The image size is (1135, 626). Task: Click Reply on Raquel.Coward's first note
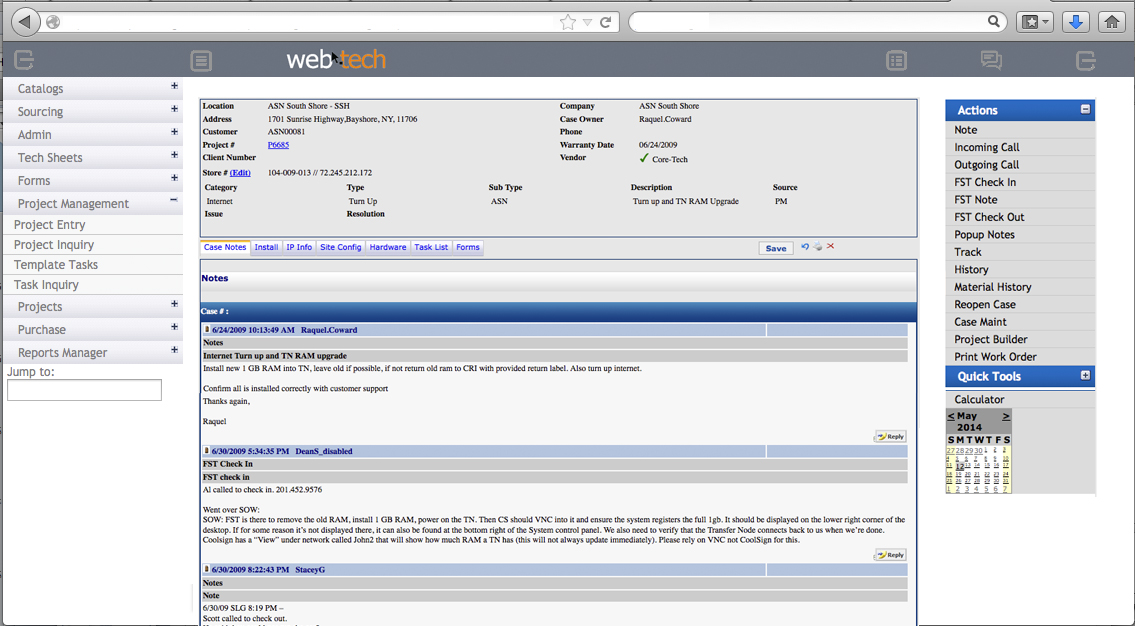pos(888,436)
